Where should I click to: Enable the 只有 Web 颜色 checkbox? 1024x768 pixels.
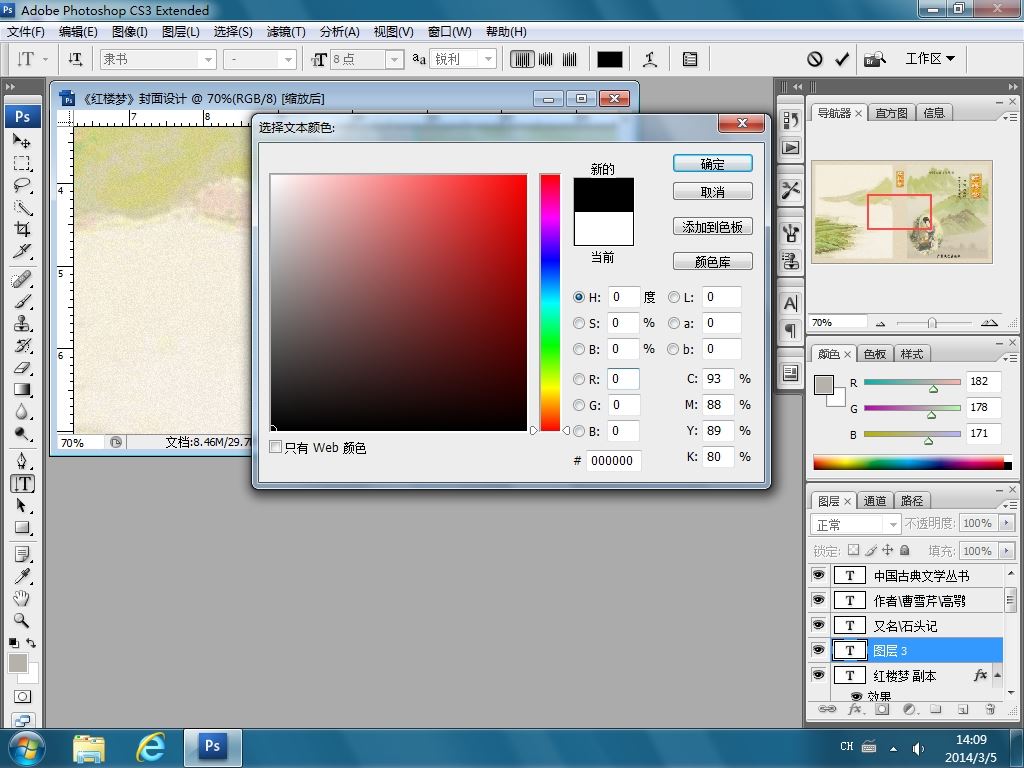276,448
